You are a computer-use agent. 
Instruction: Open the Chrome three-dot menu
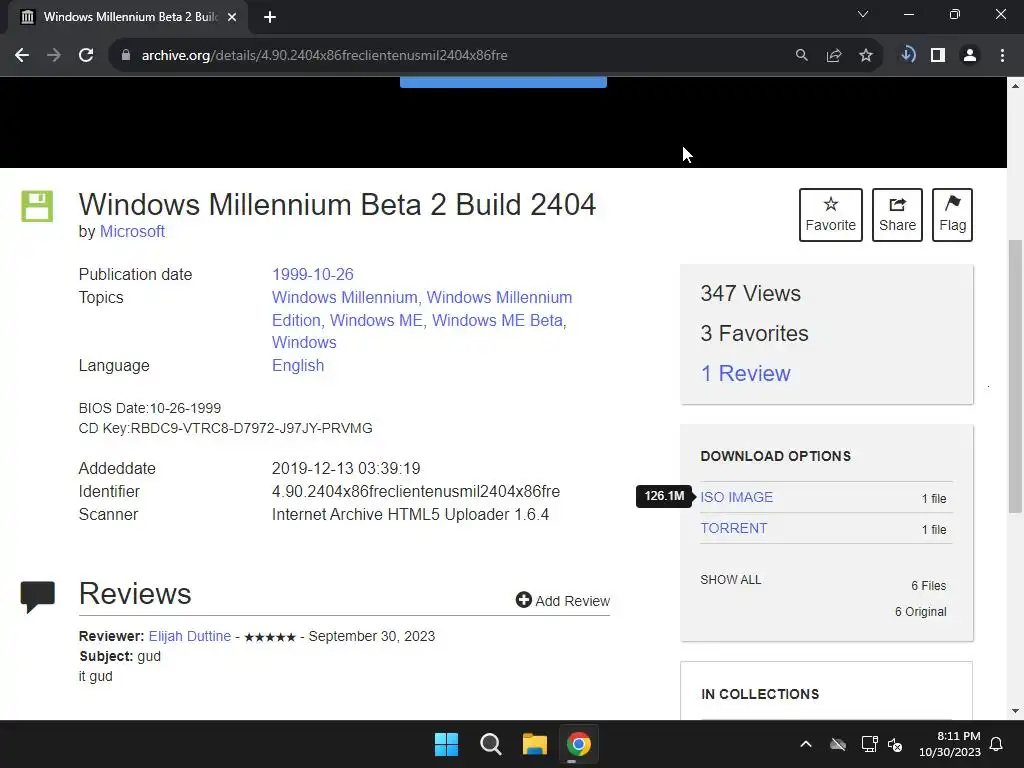[x=1002, y=56]
